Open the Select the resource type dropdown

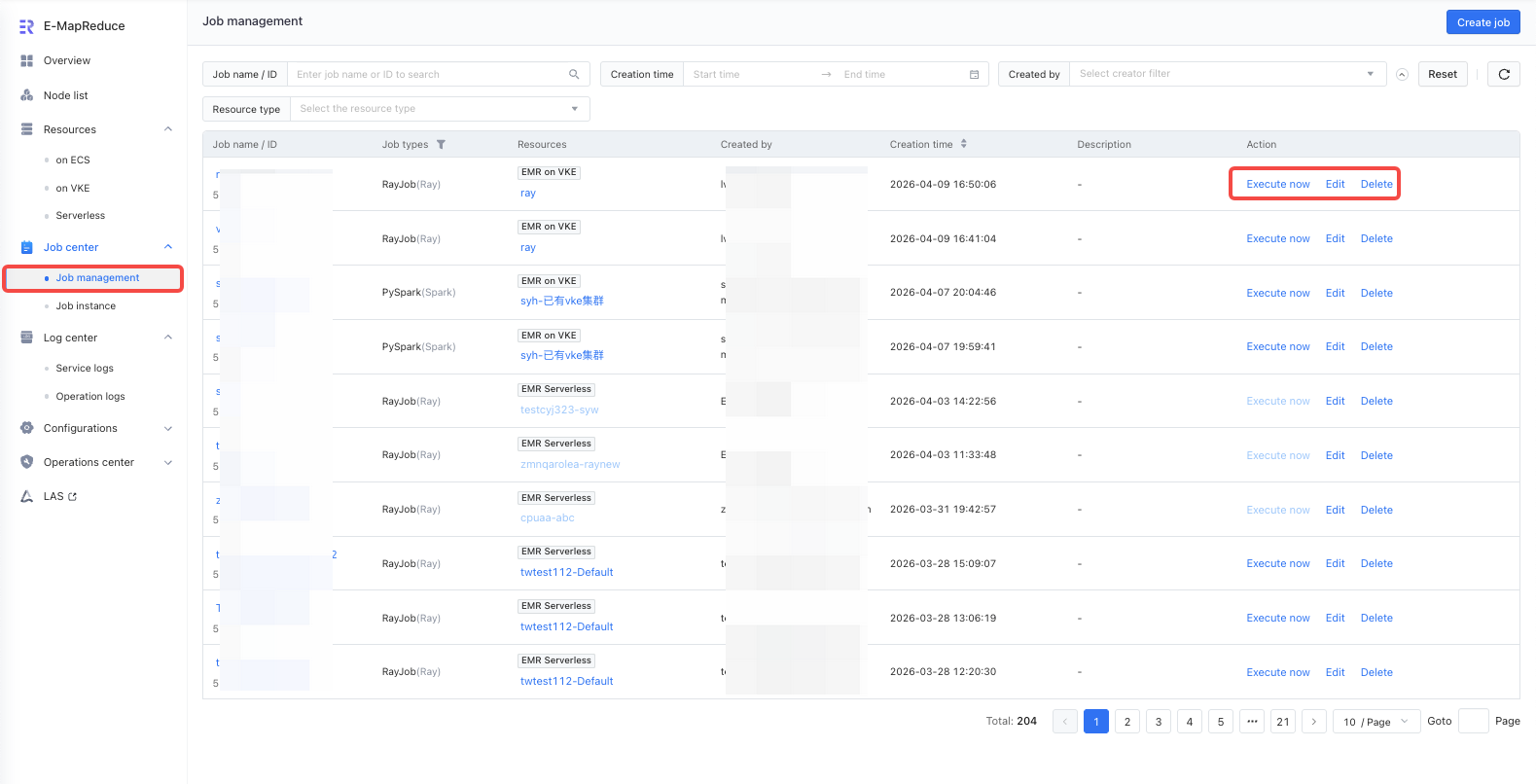coord(440,109)
